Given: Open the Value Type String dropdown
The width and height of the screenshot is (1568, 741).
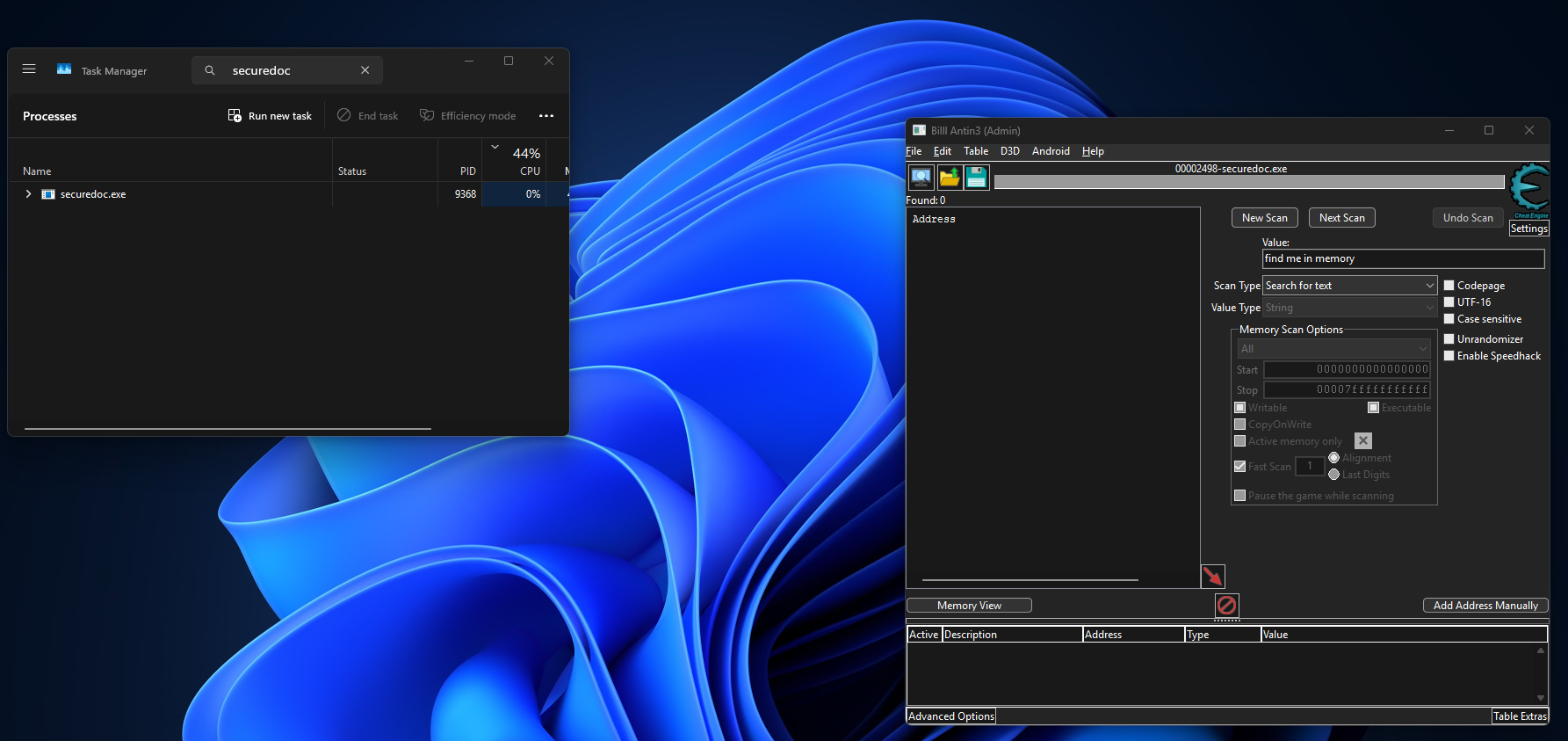Looking at the screenshot, I should (x=1349, y=308).
